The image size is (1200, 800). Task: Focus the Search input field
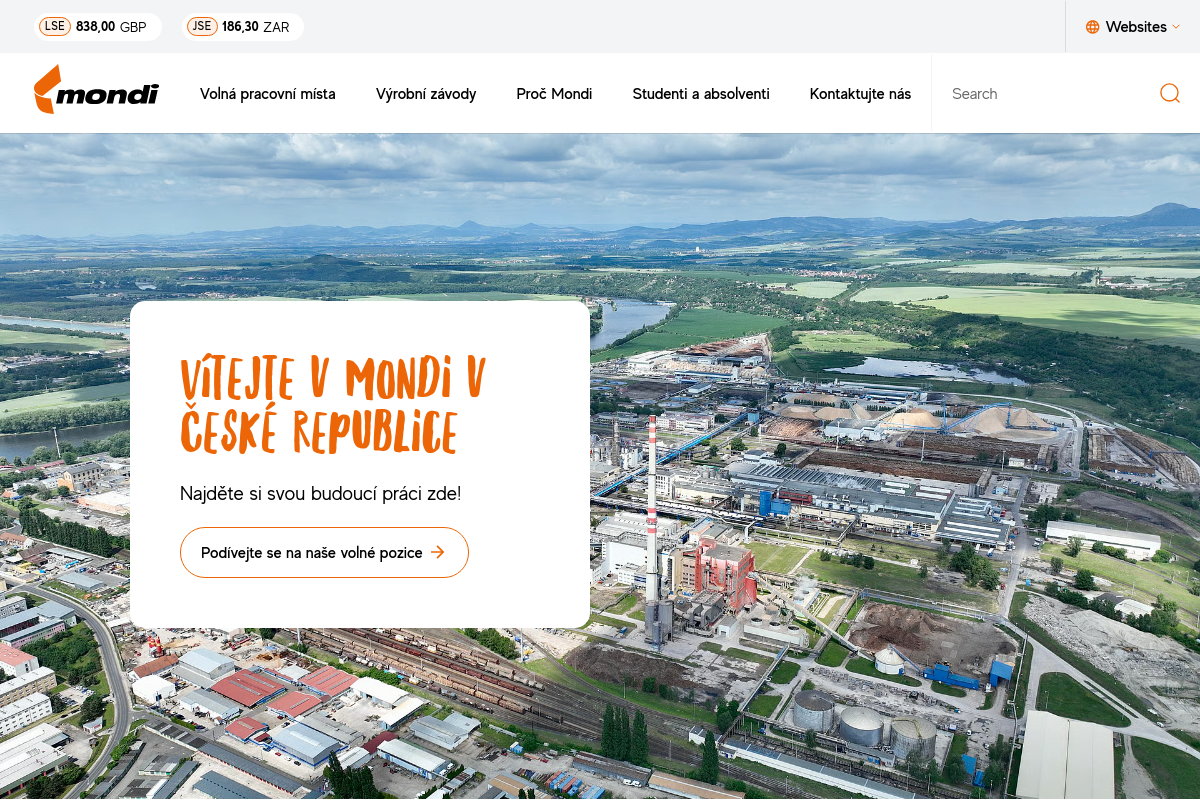coord(1045,94)
